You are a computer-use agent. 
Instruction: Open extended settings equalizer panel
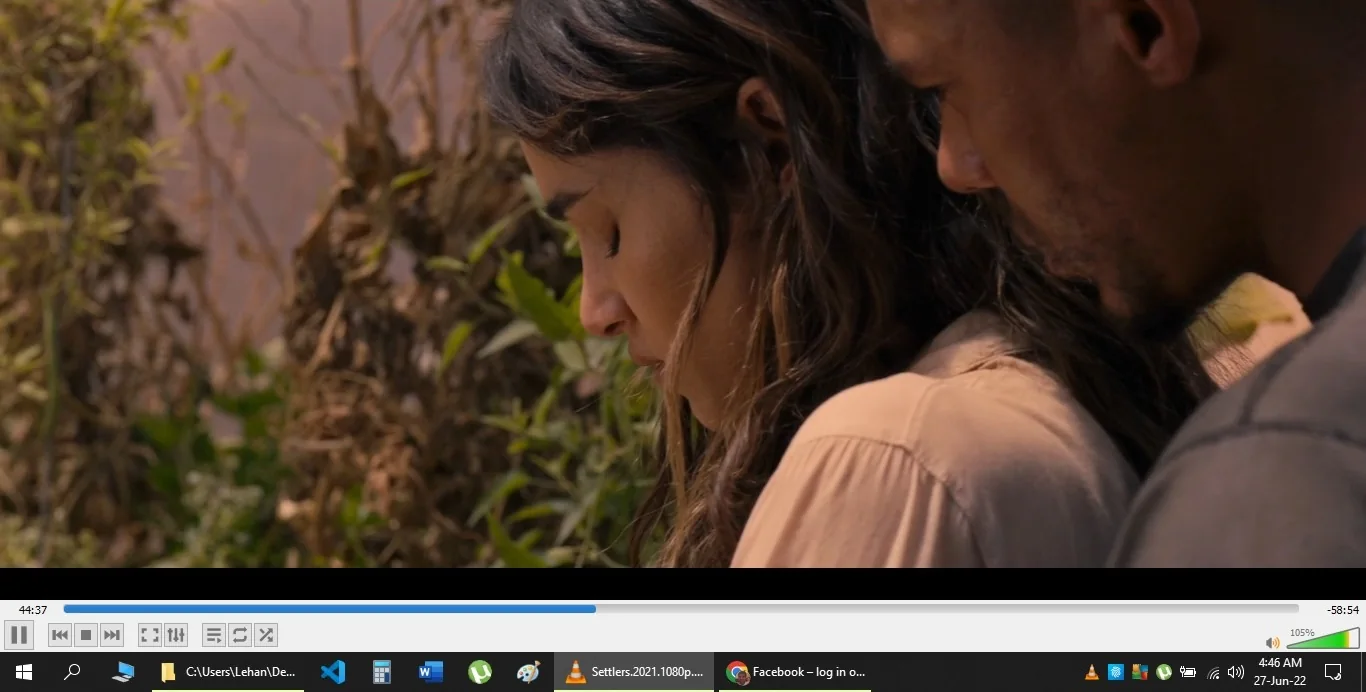click(x=176, y=635)
